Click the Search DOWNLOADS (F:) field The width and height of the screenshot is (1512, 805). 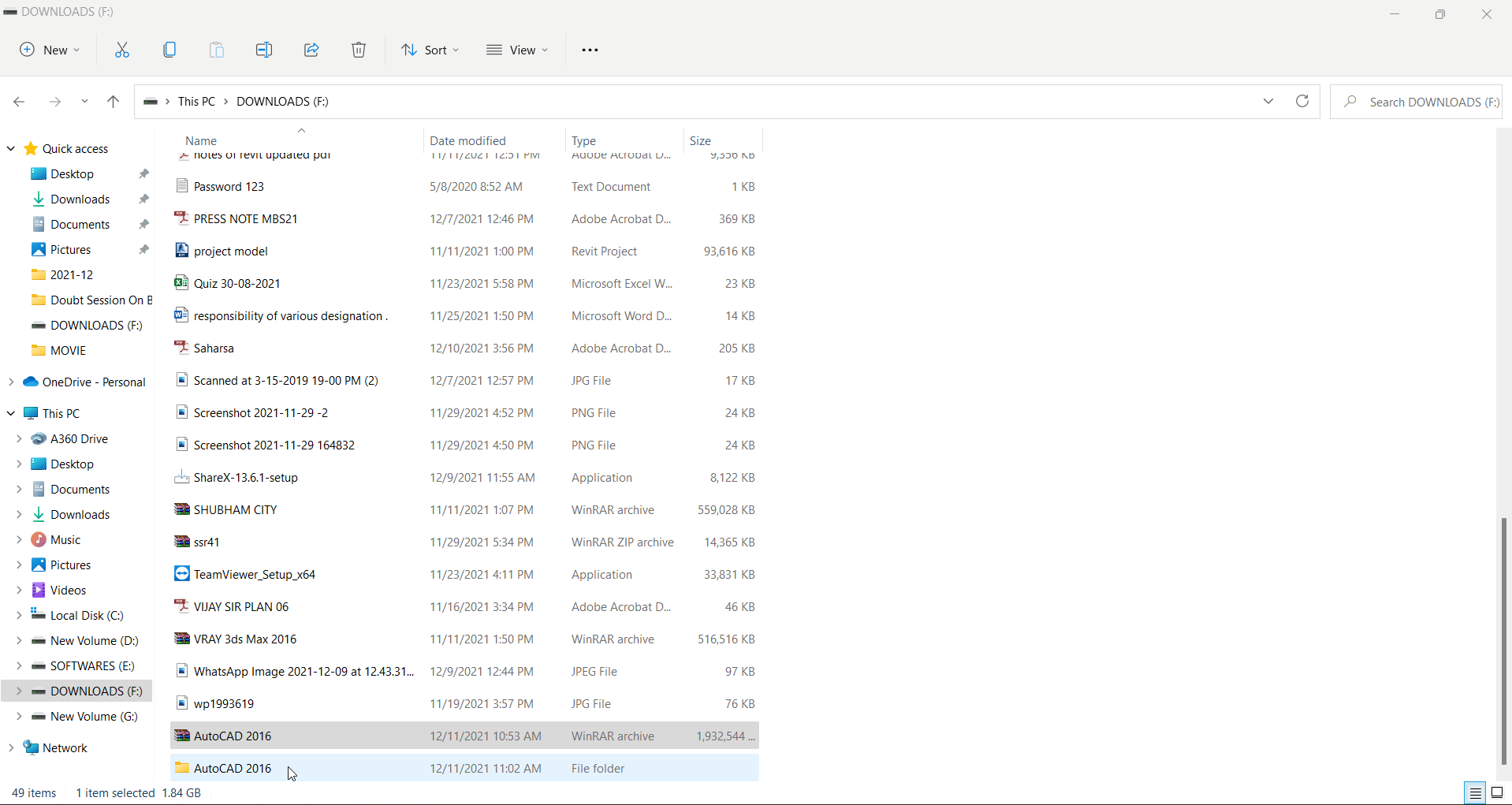point(1416,102)
